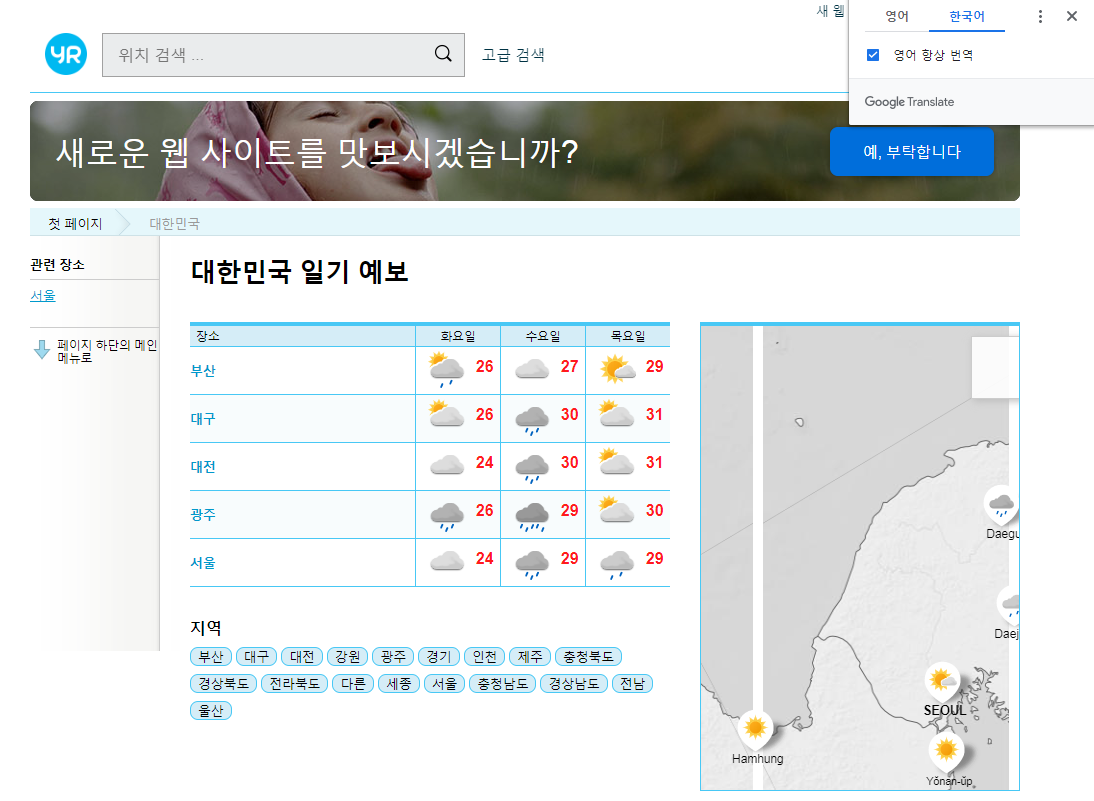Click 대전 수요일 rain icon

pos(532,468)
